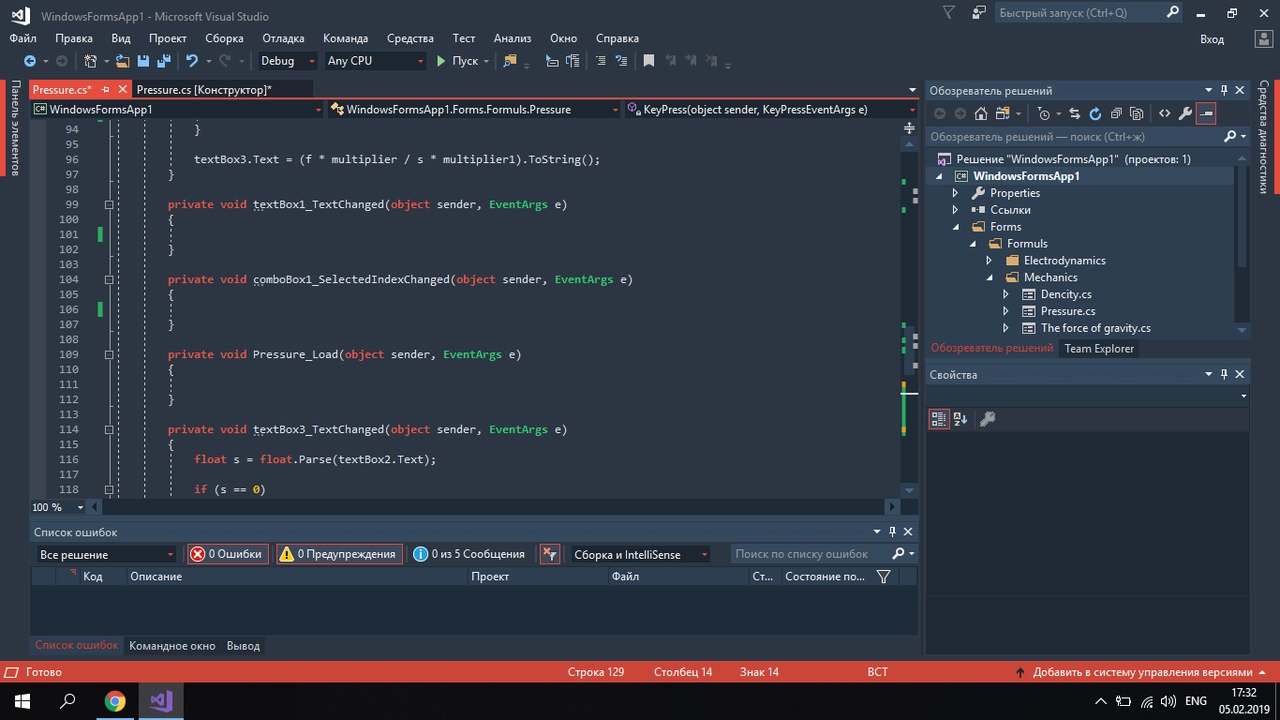
Task: Click Добавить в систему управления версиями
Action: coord(1142,672)
